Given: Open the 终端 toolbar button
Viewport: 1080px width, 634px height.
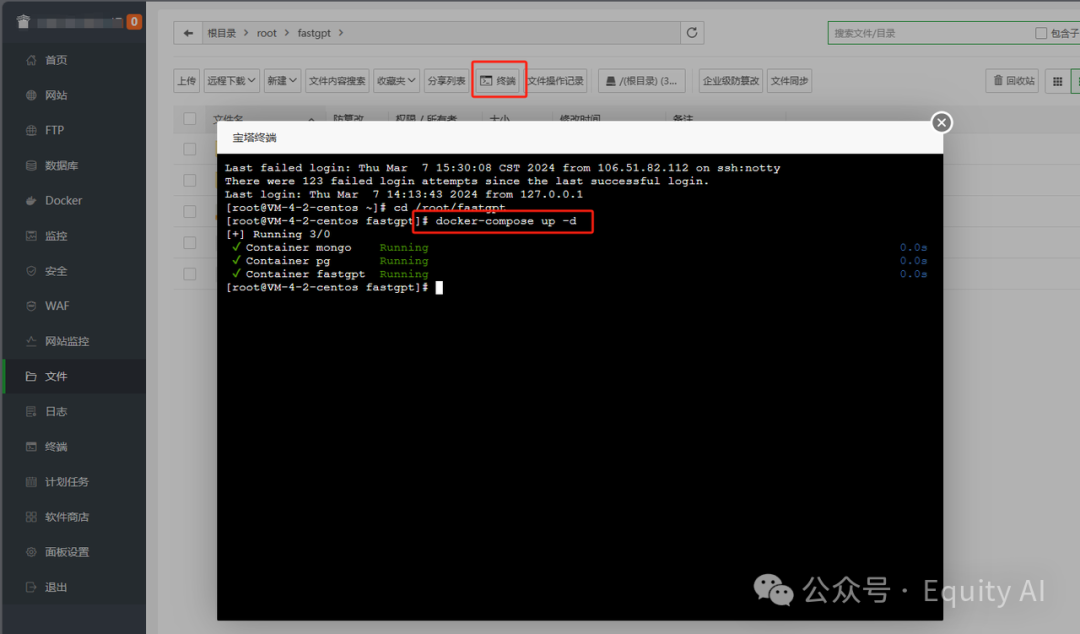Looking at the screenshot, I should tap(498, 81).
